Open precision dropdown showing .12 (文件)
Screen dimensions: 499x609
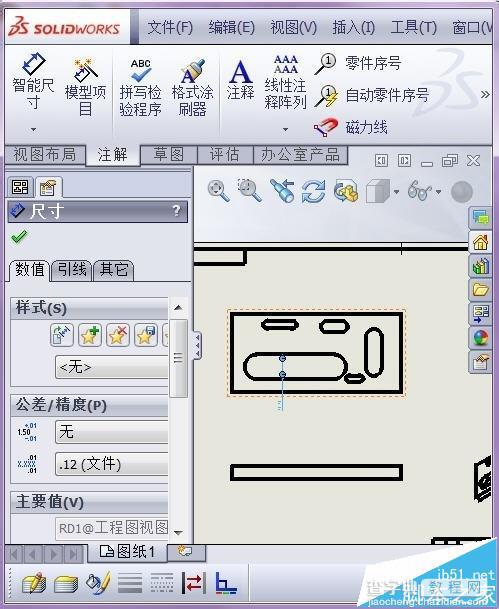(112, 464)
